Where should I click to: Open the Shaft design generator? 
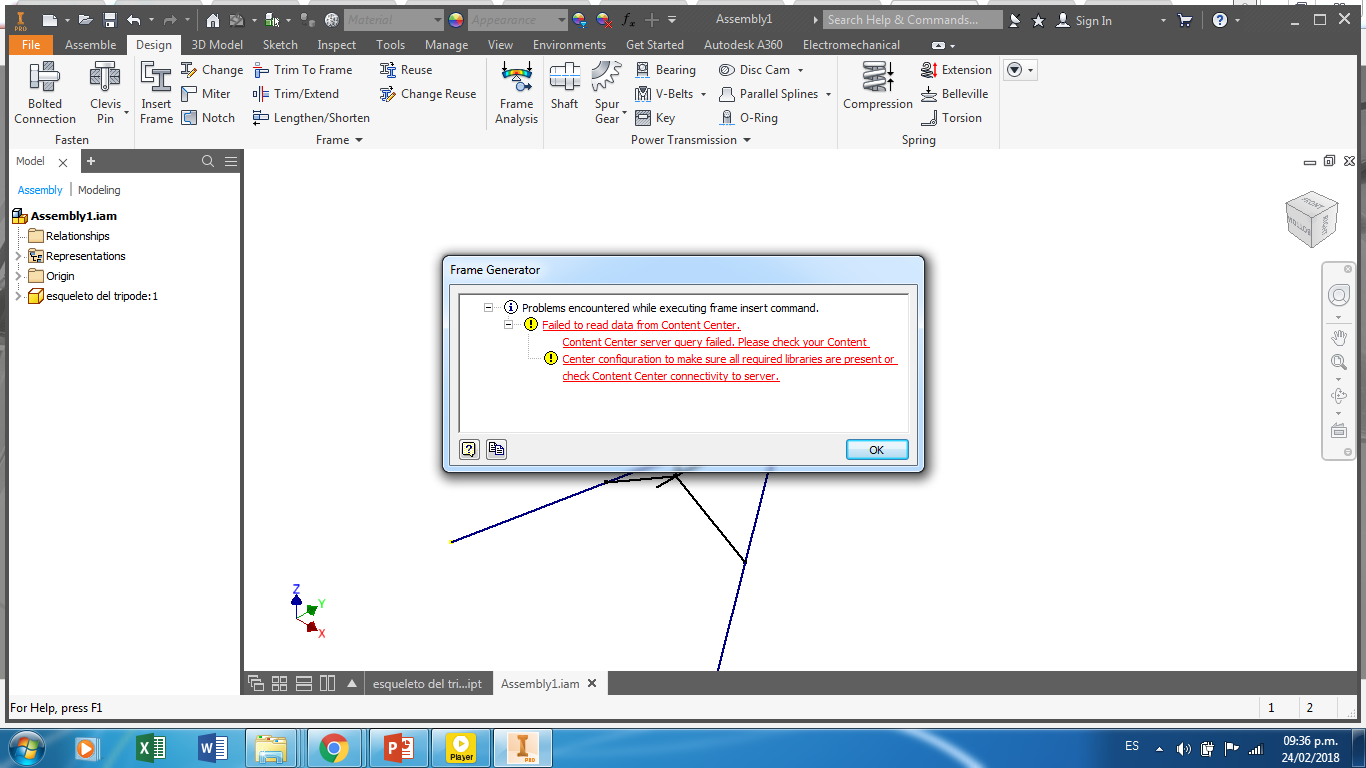click(564, 90)
